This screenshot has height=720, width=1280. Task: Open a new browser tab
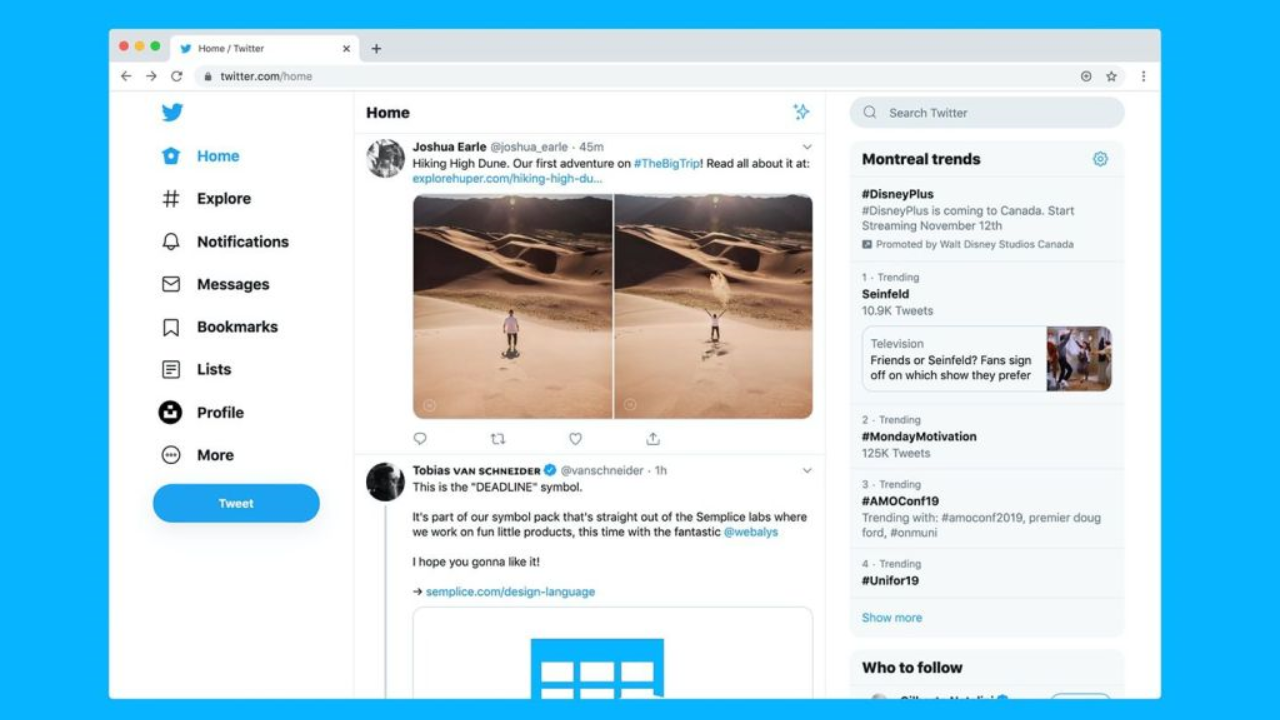[376, 48]
